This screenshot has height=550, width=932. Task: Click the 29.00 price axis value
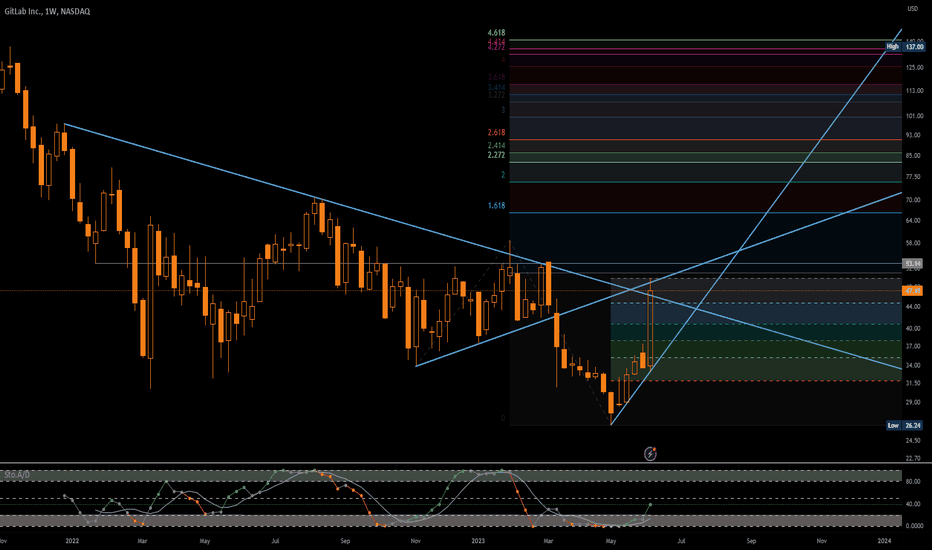(x=914, y=403)
